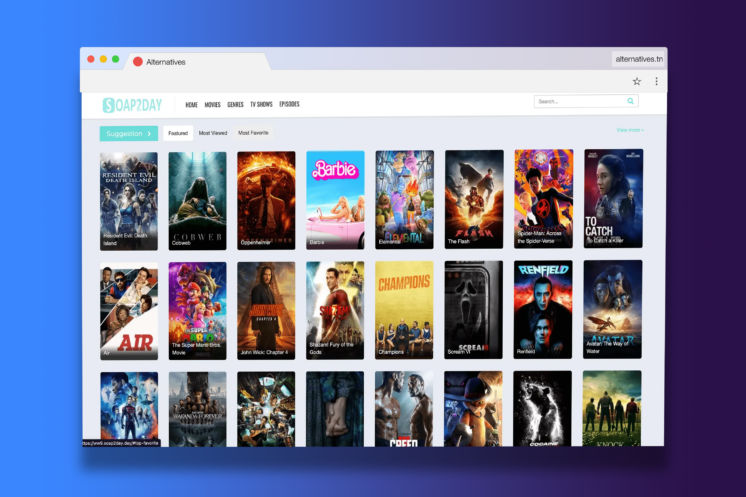Click the alternatives.tn label

click(x=638, y=59)
